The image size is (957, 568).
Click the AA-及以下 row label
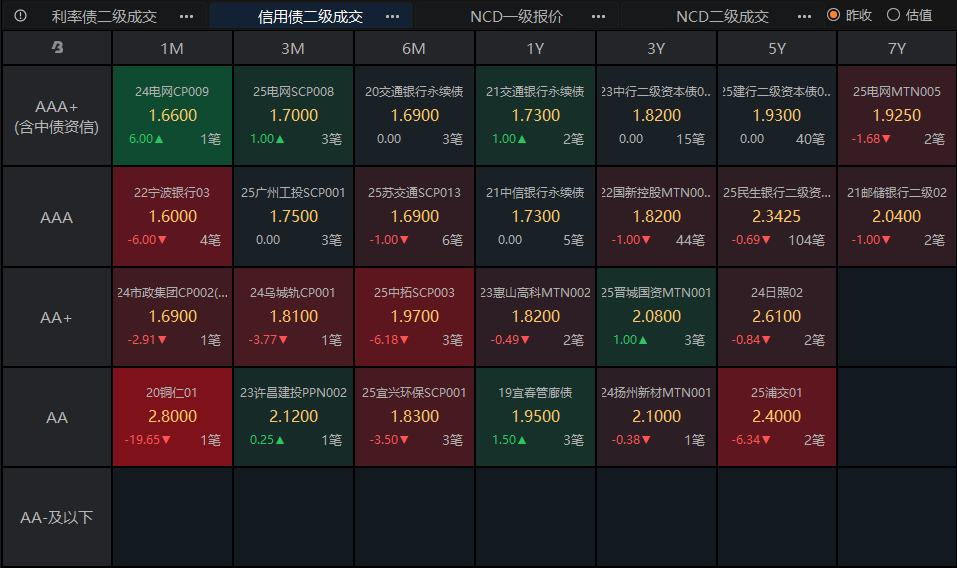[x=57, y=517]
